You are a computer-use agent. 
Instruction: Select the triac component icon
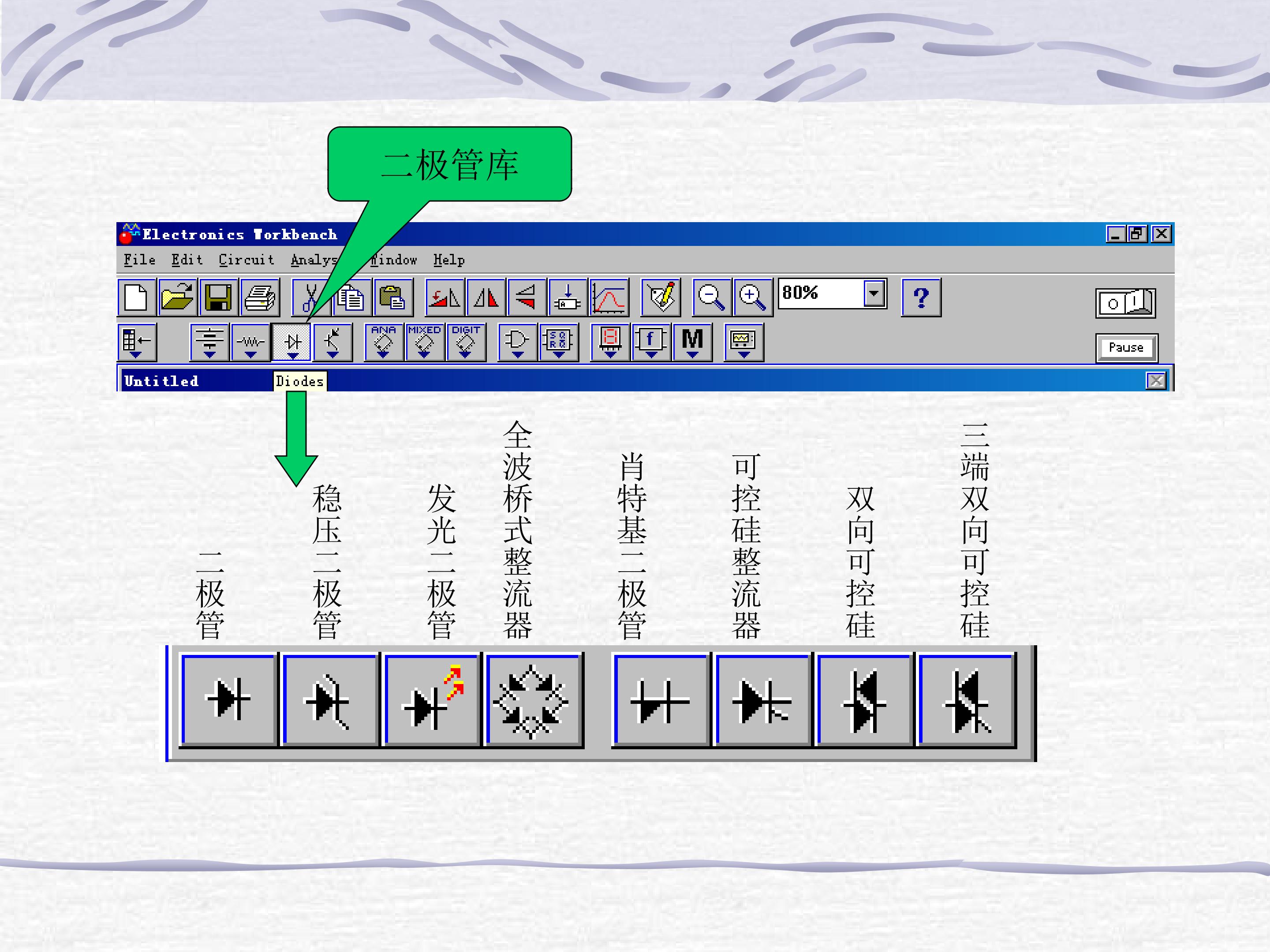(x=967, y=699)
